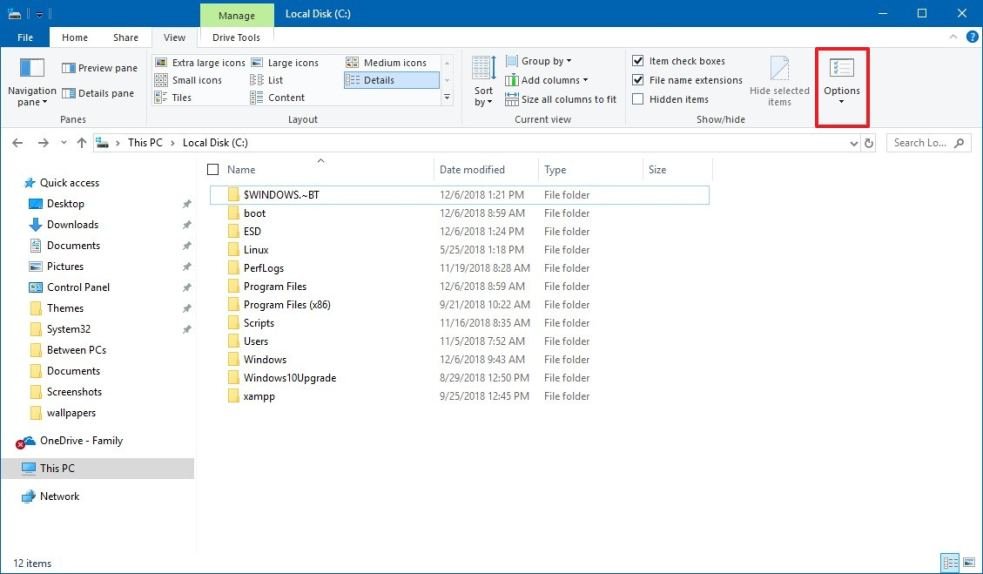Turn on the Preview pane
The width and height of the screenshot is (983, 574).
coord(100,68)
